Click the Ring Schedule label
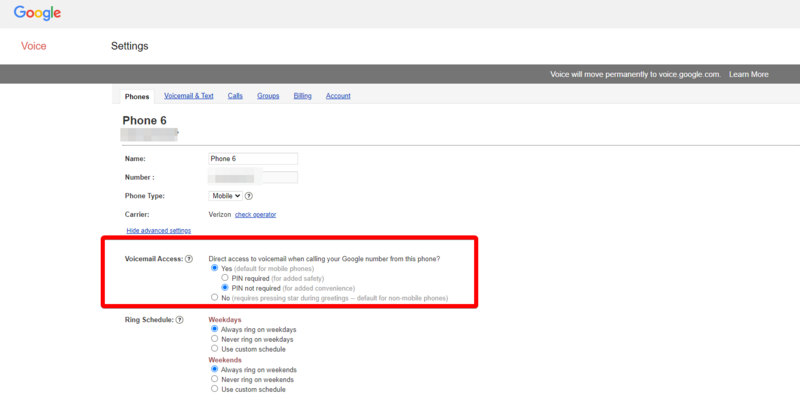The height and width of the screenshot is (398, 800). point(149,320)
